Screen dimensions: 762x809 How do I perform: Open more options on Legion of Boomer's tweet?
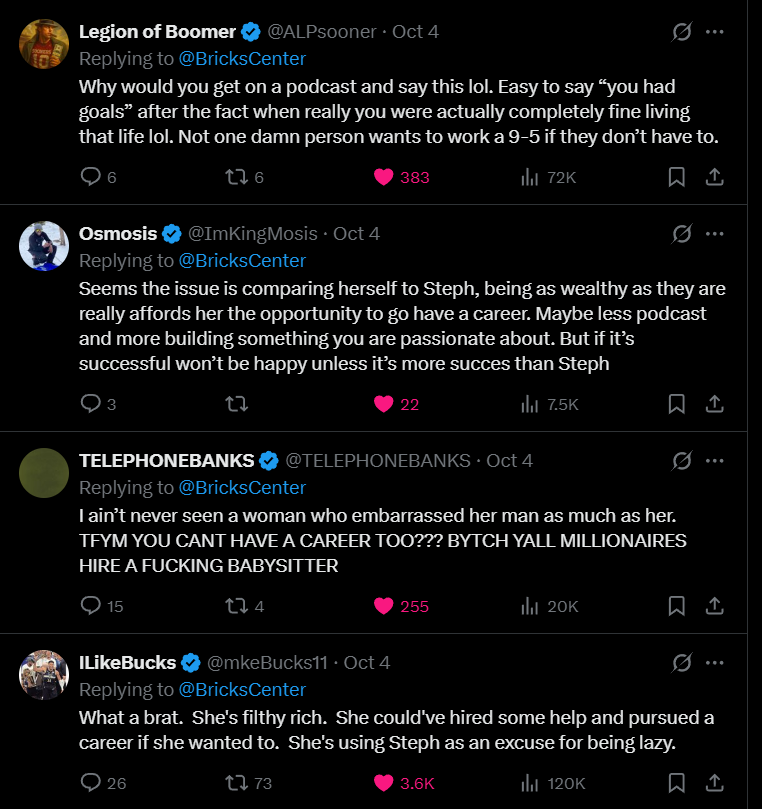(x=714, y=32)
